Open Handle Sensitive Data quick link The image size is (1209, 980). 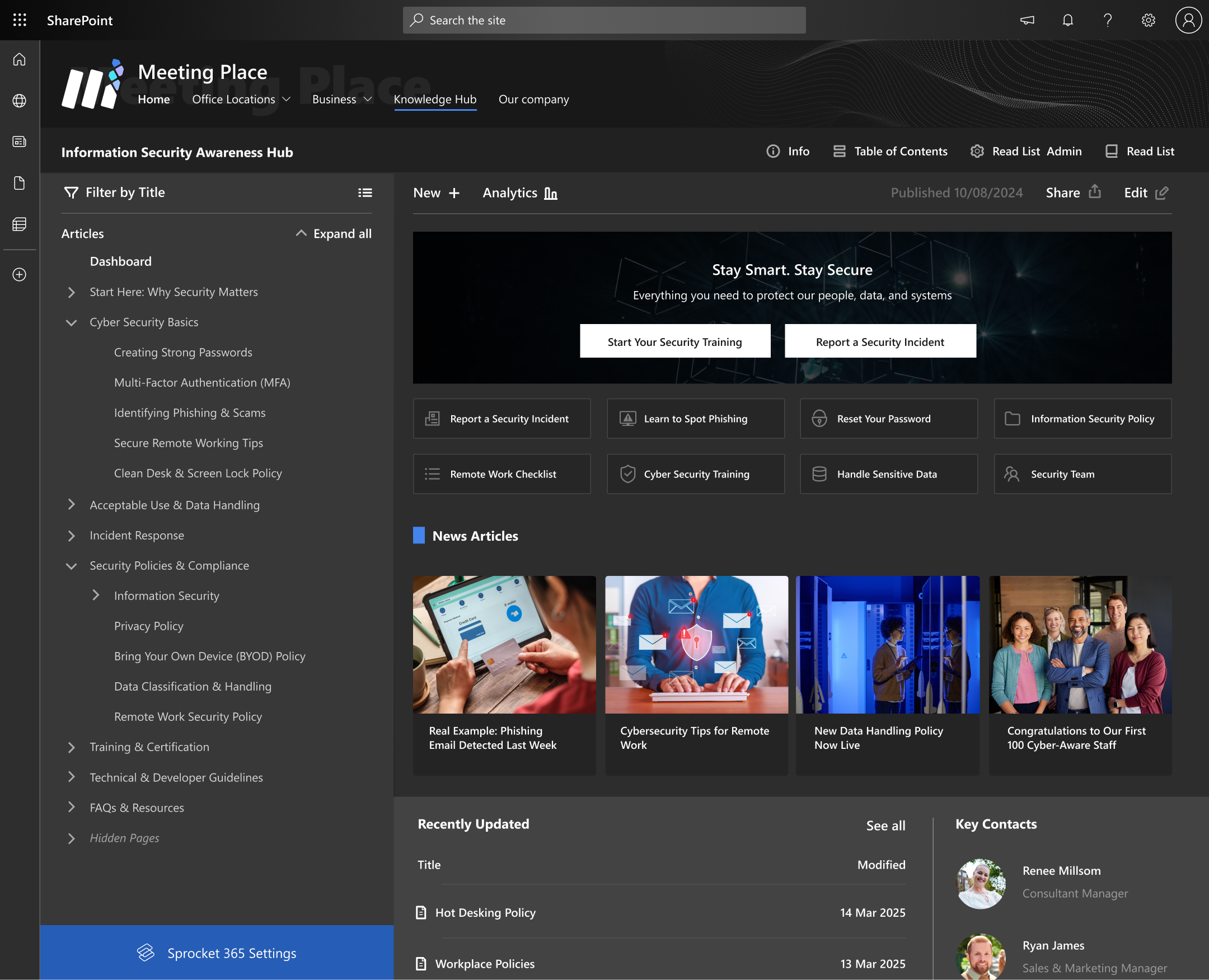tap(888, 474)
